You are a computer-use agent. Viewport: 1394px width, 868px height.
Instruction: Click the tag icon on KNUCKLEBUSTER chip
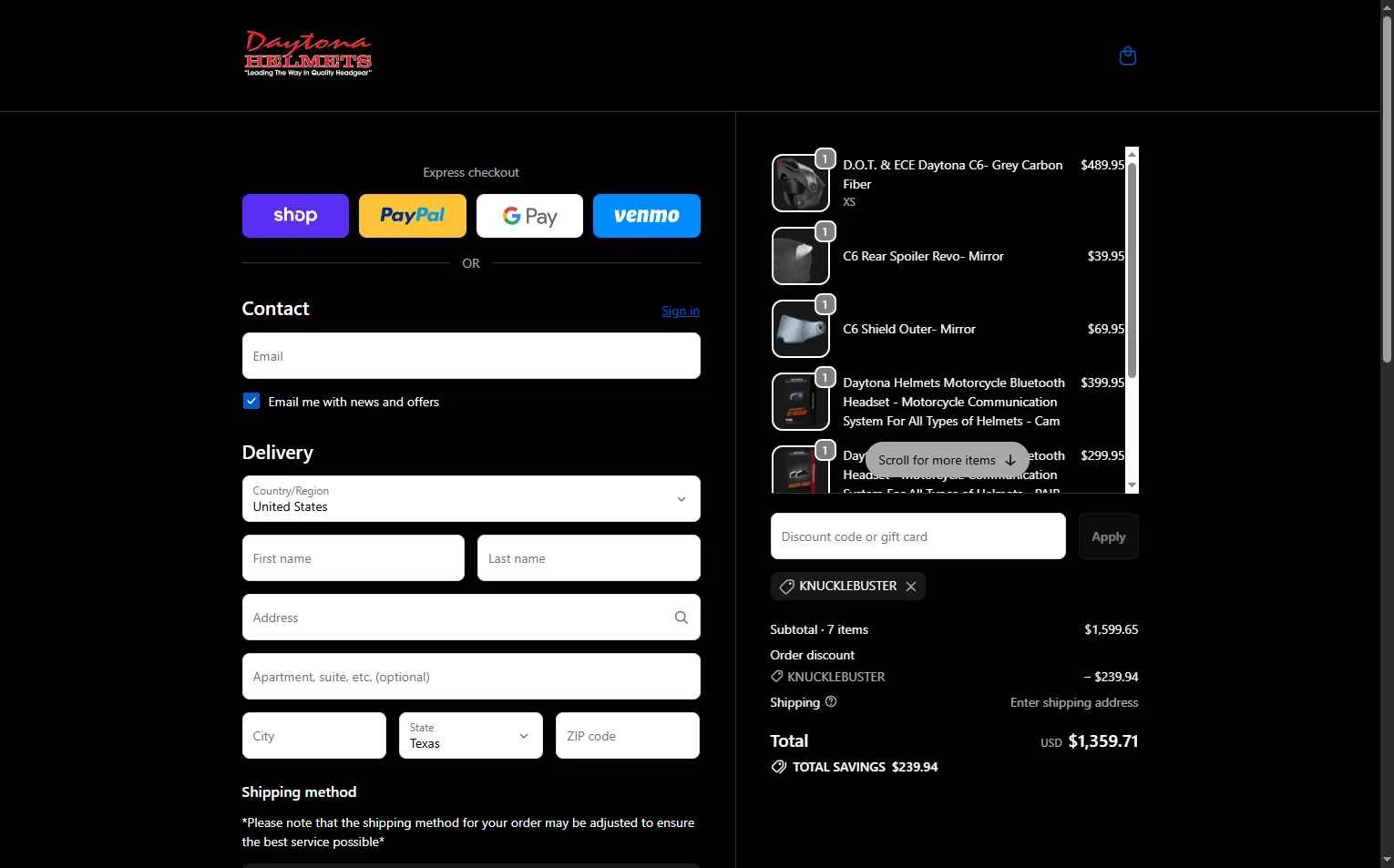point(786,587)
